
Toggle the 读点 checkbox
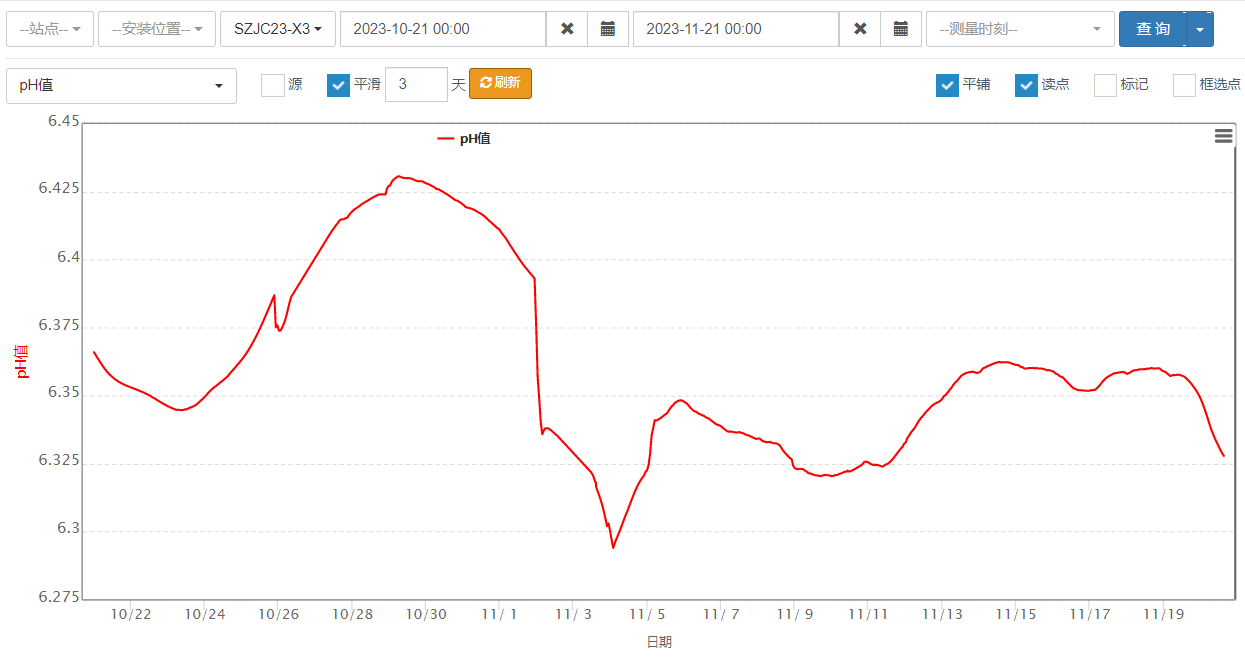[x=1026, y=85]
